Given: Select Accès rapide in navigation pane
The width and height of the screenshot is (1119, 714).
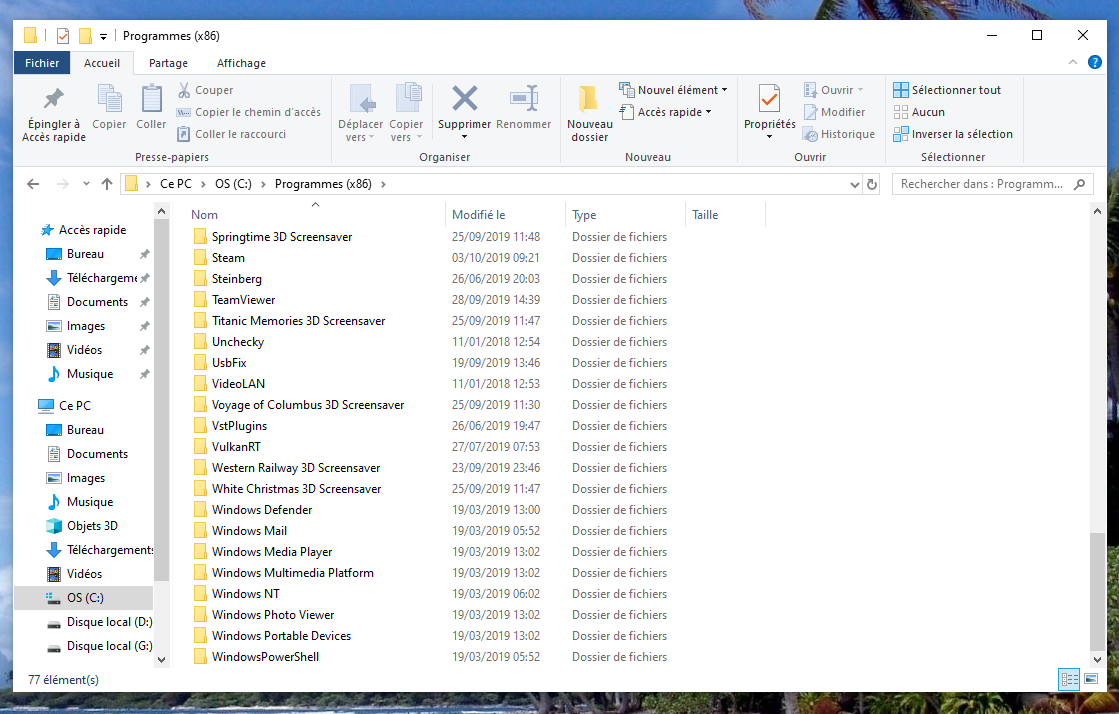Looking at the screenshot, I should [x=92, y=230].
